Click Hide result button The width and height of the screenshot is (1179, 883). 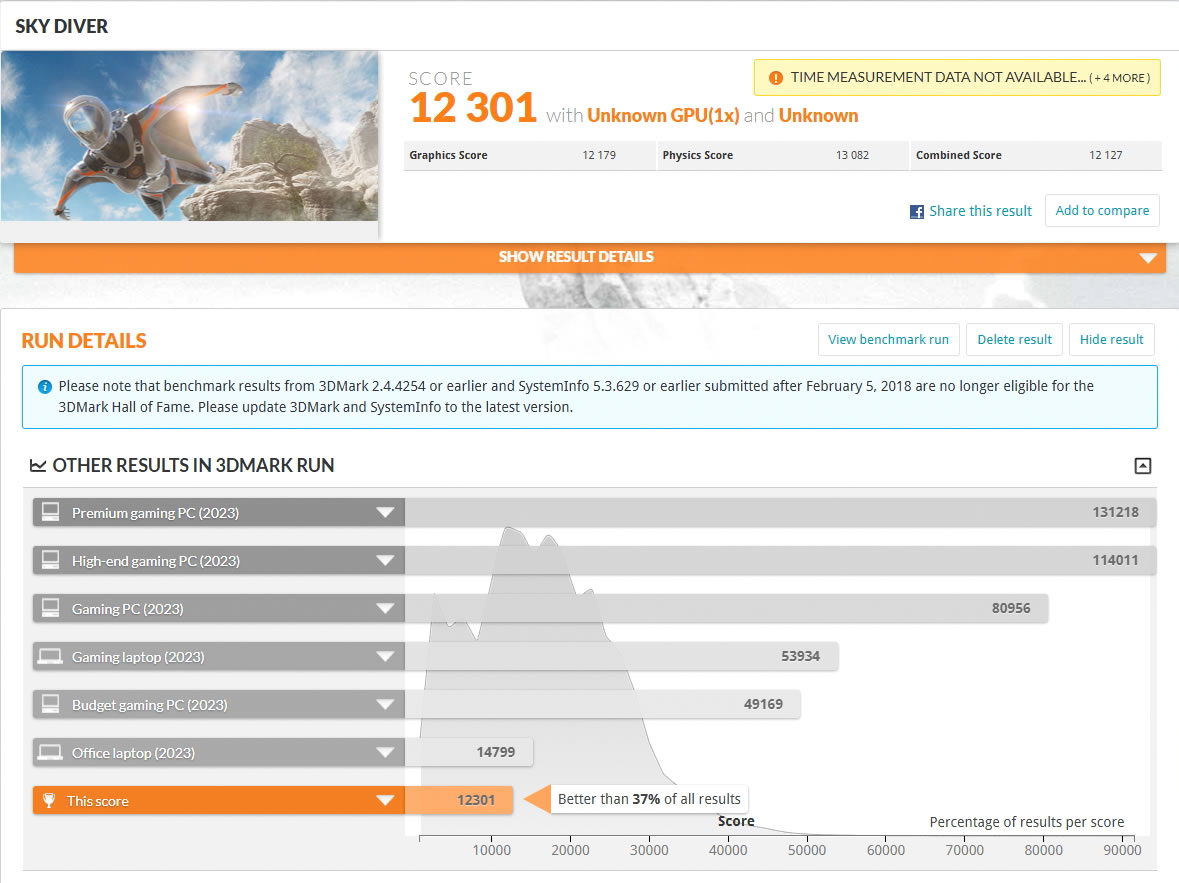tap(1111, 339)
